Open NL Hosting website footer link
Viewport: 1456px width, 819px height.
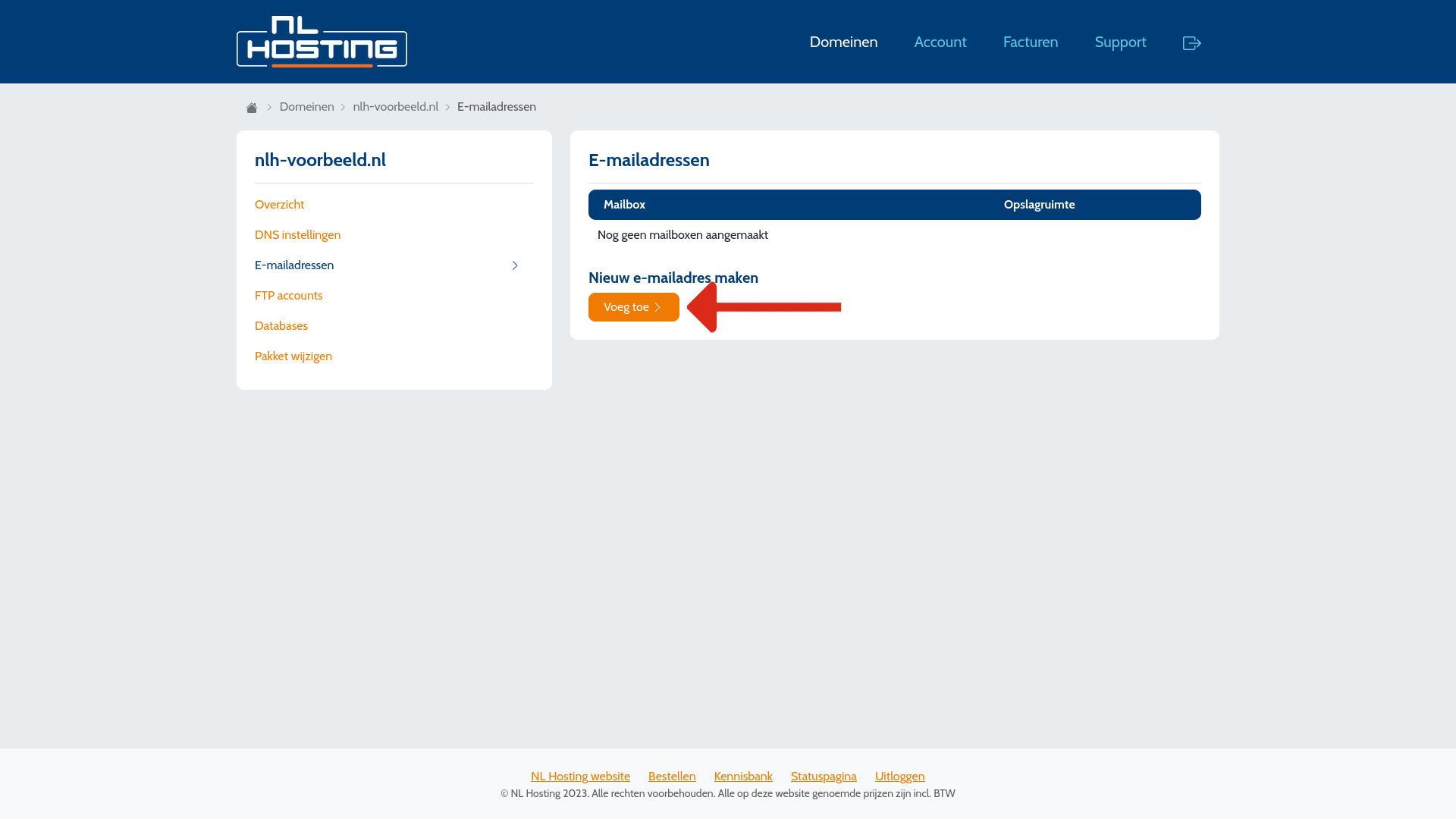(580, 777)
